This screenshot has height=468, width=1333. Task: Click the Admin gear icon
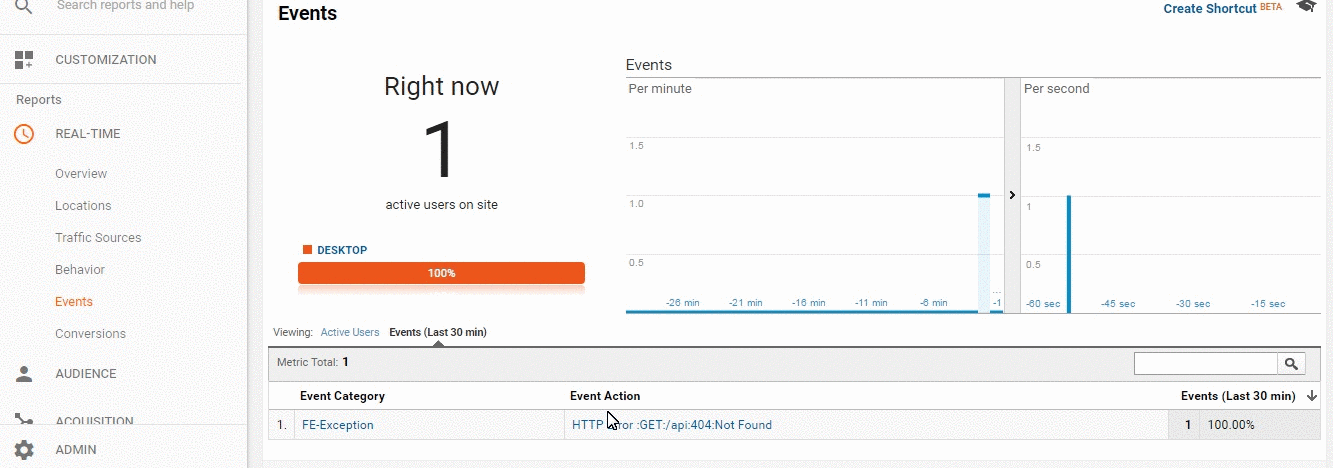pyautogui.click(x=24, y=450)
